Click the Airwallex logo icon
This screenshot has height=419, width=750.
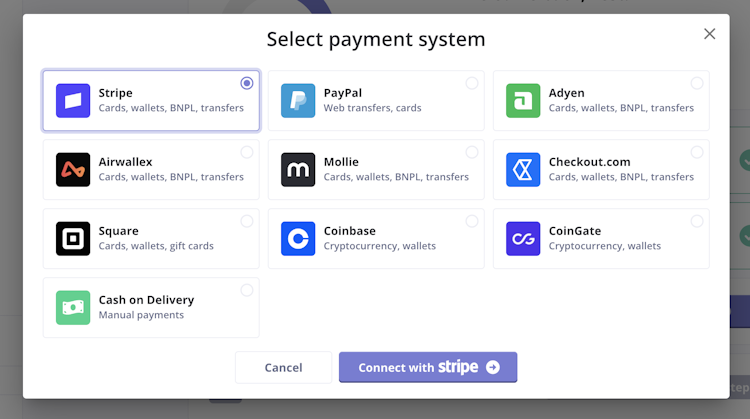coord(73,169)
